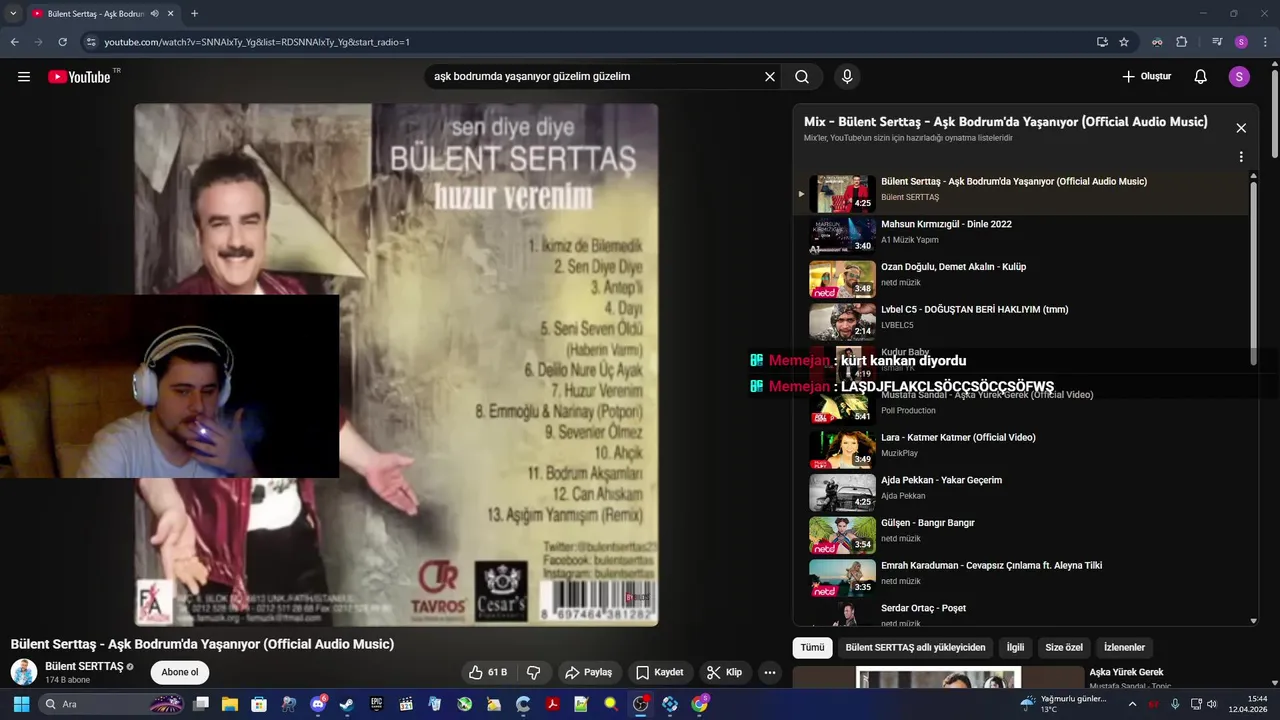Play Lvbel C5 - DOĞUŞTAN BERİ HAKLIYIM
Viewport: 1280px width, 720px height.
point(1022,322)
